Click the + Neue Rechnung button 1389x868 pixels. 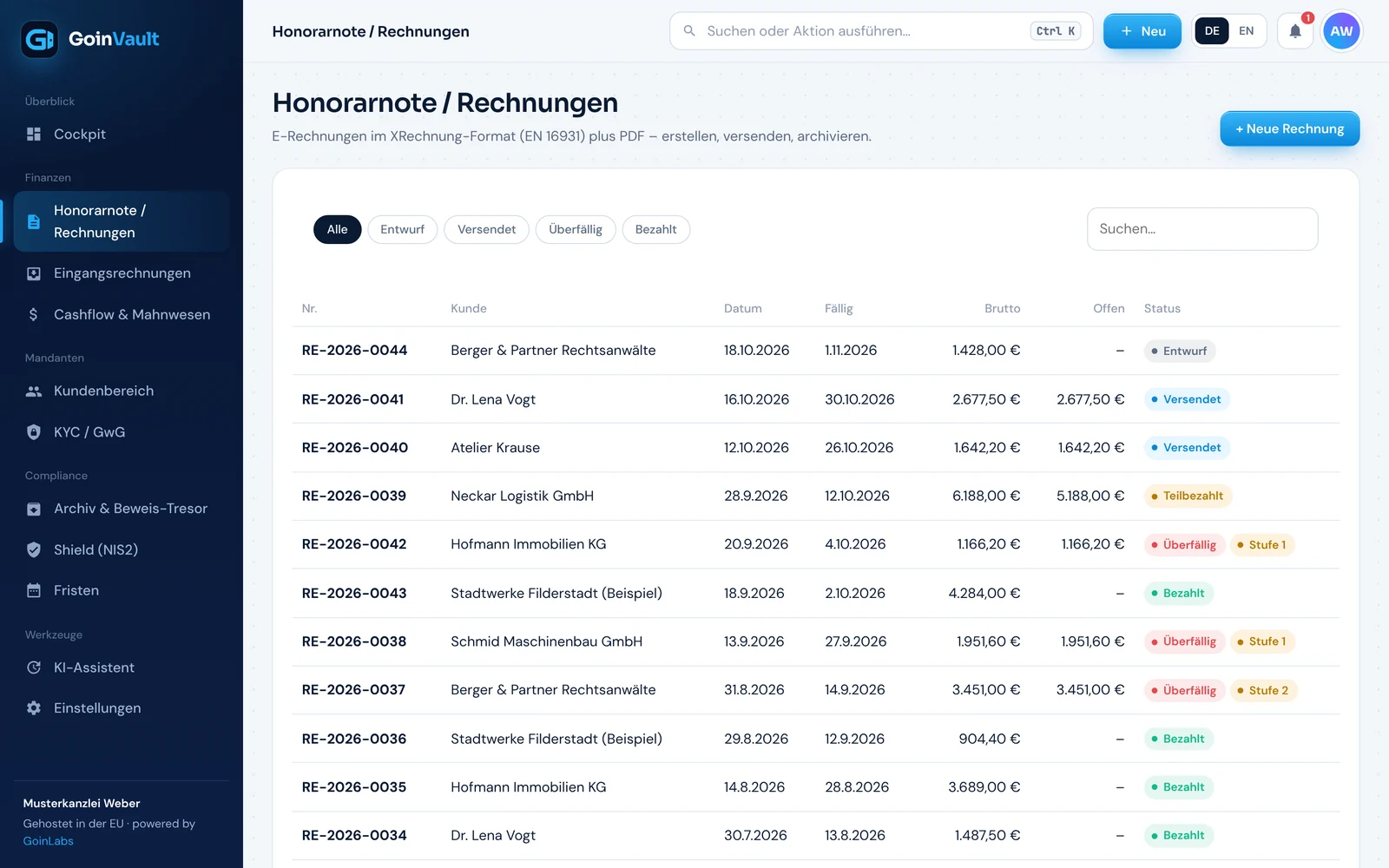[1289, 128]
